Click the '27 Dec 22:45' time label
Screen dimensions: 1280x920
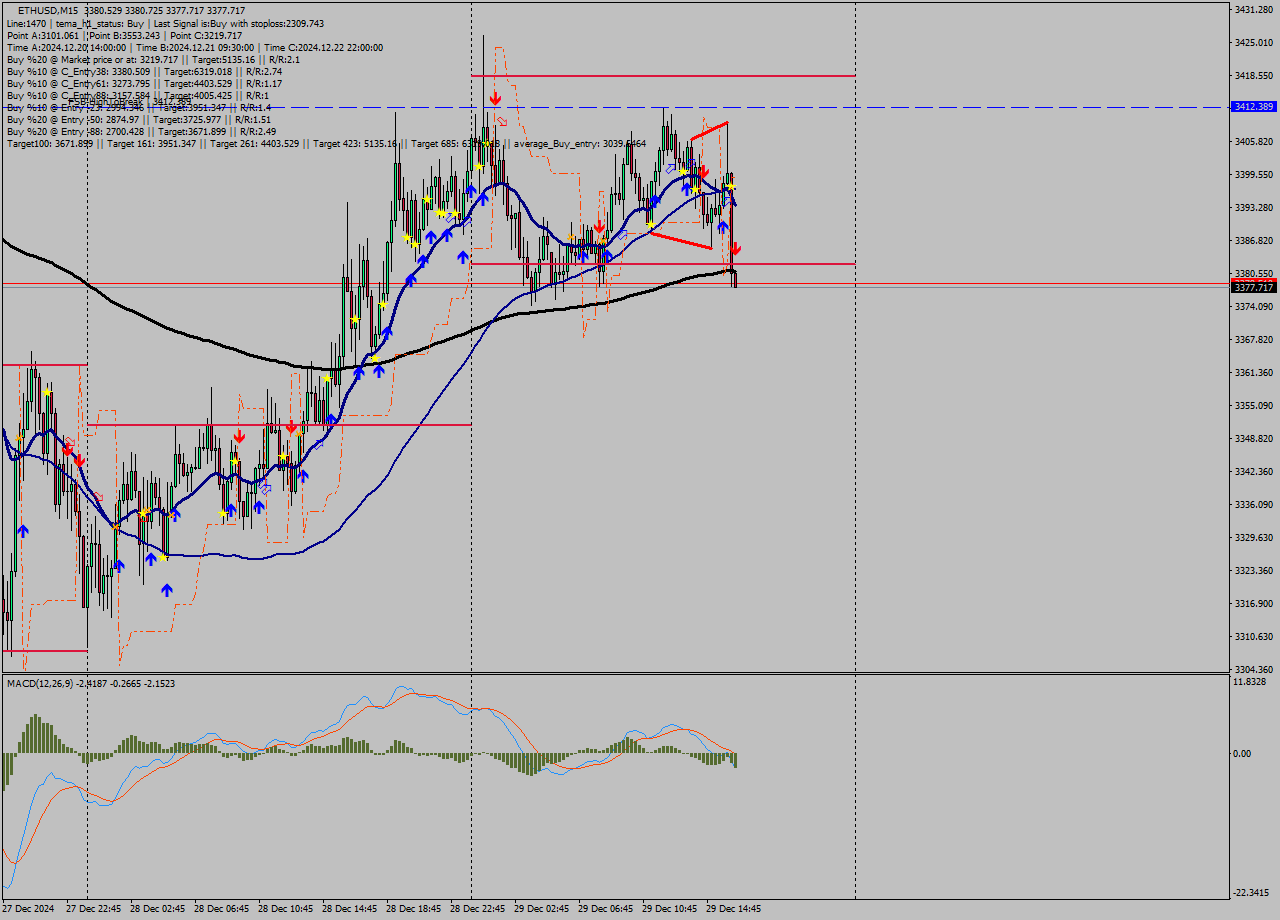(93, 909)
